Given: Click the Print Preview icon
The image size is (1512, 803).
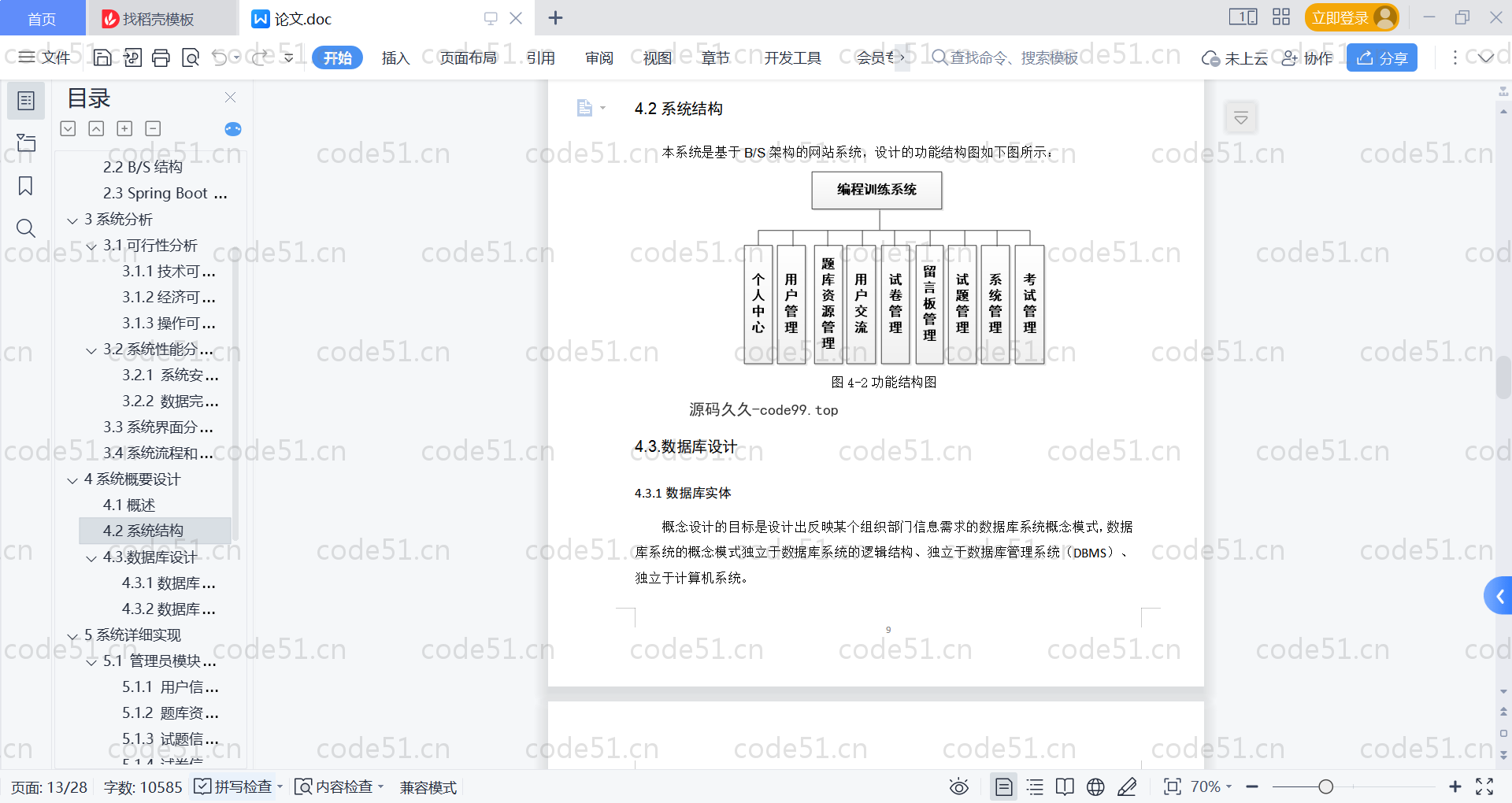Looking at the screenshot, I should pyautogui.click(x=191, y=57).
